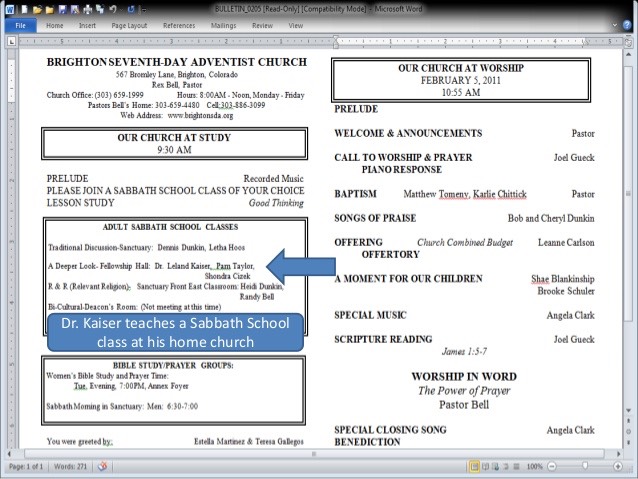Select Print Layout view button
The image size is (638, 479).
tap(474, 466)
